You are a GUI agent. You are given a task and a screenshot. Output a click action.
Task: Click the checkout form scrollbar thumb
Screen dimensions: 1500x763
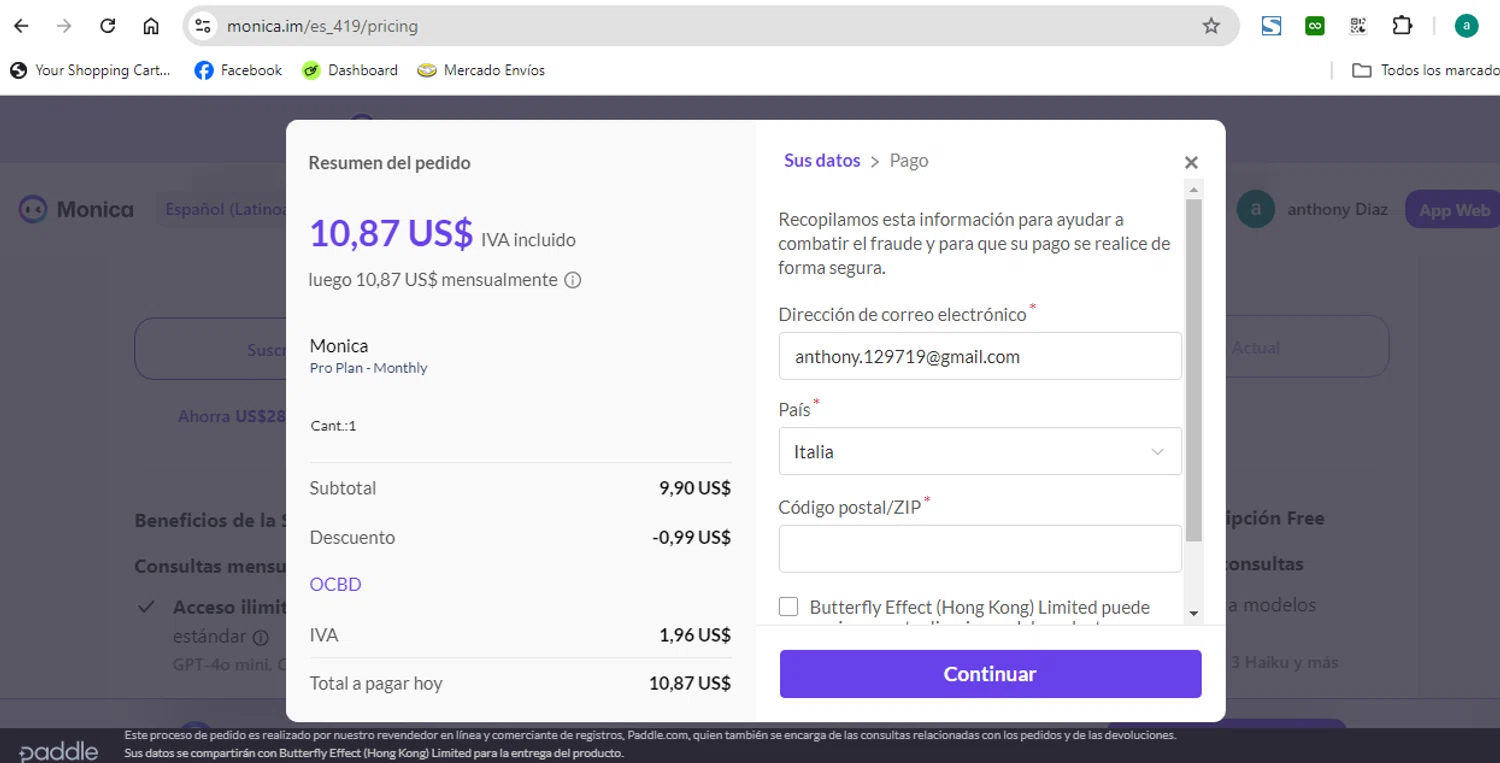(1194, 370)
